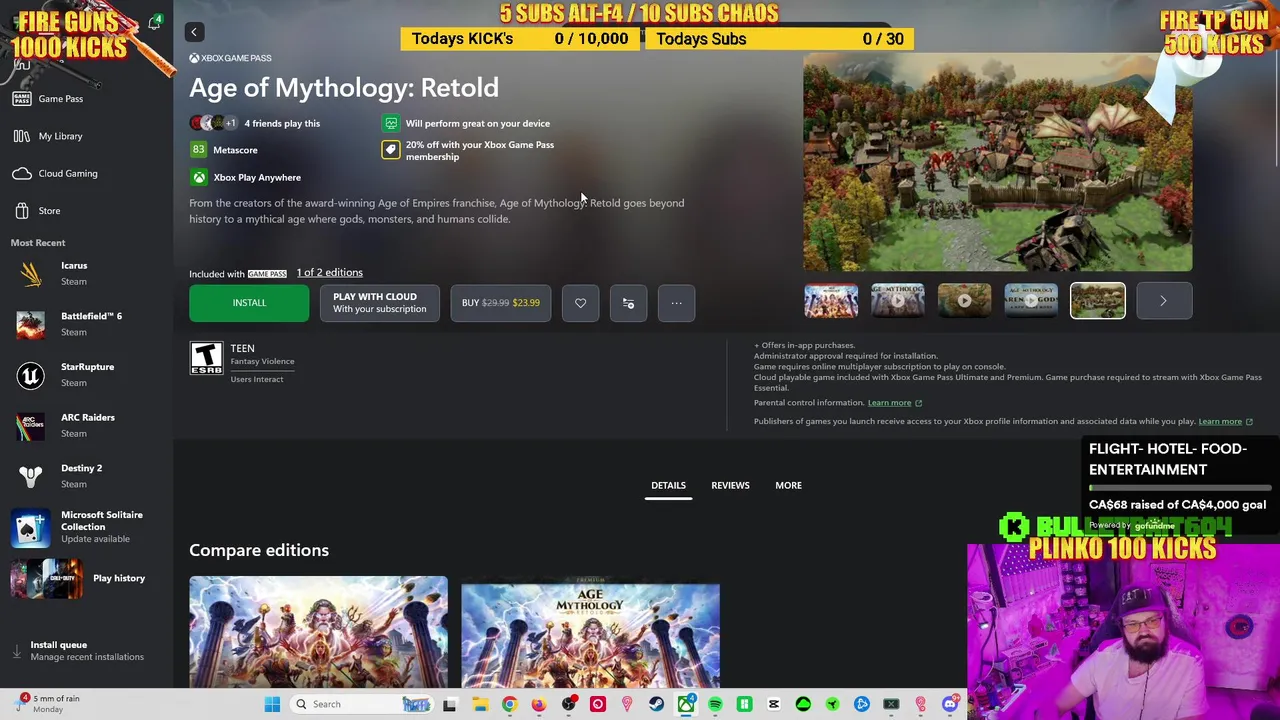
Task: Click PLAY WITH CLOUD button
Action: [x=379, y=303]
